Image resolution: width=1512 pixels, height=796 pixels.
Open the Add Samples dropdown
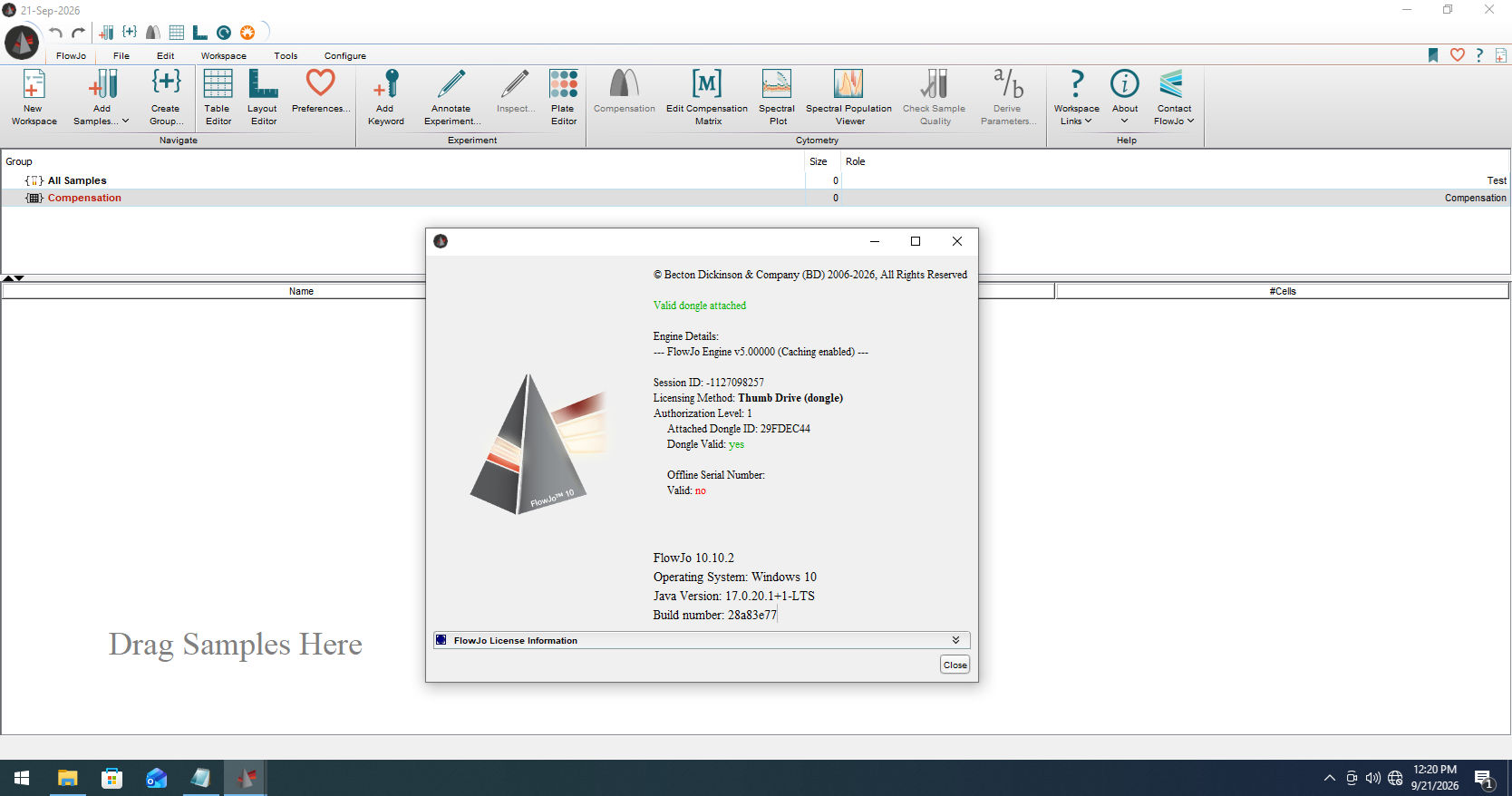tap(102, 97)
